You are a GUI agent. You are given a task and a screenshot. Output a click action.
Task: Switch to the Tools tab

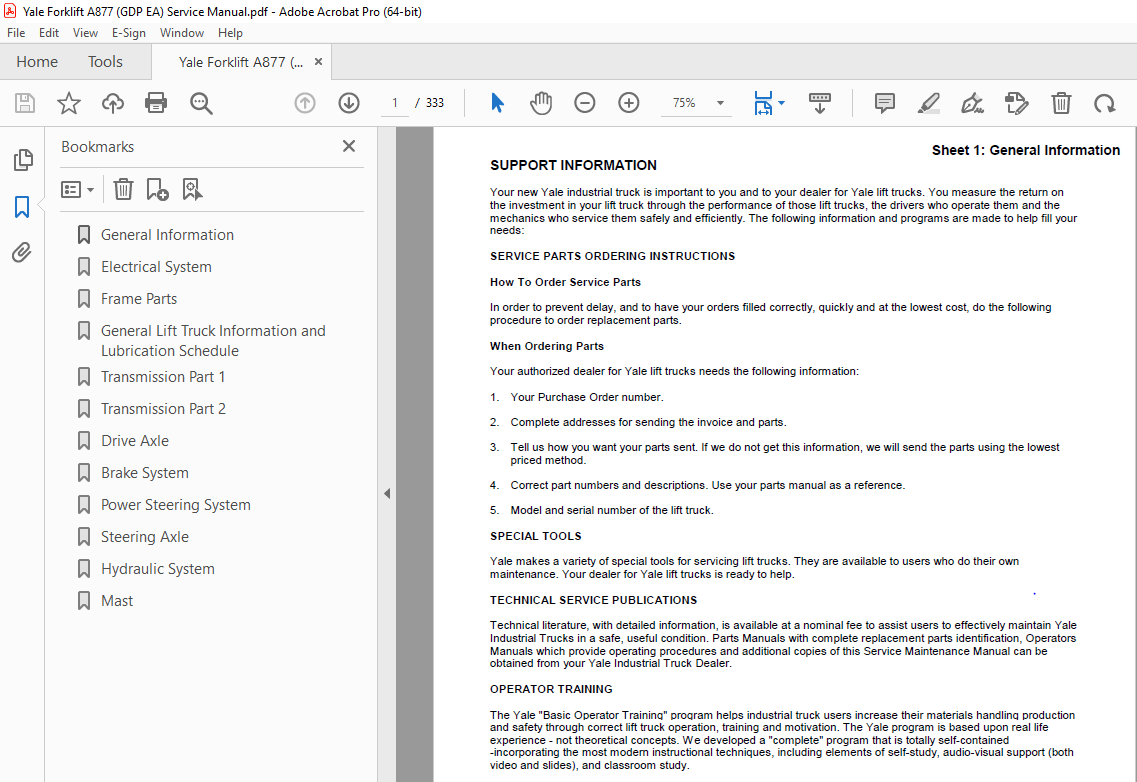point(105,62)
